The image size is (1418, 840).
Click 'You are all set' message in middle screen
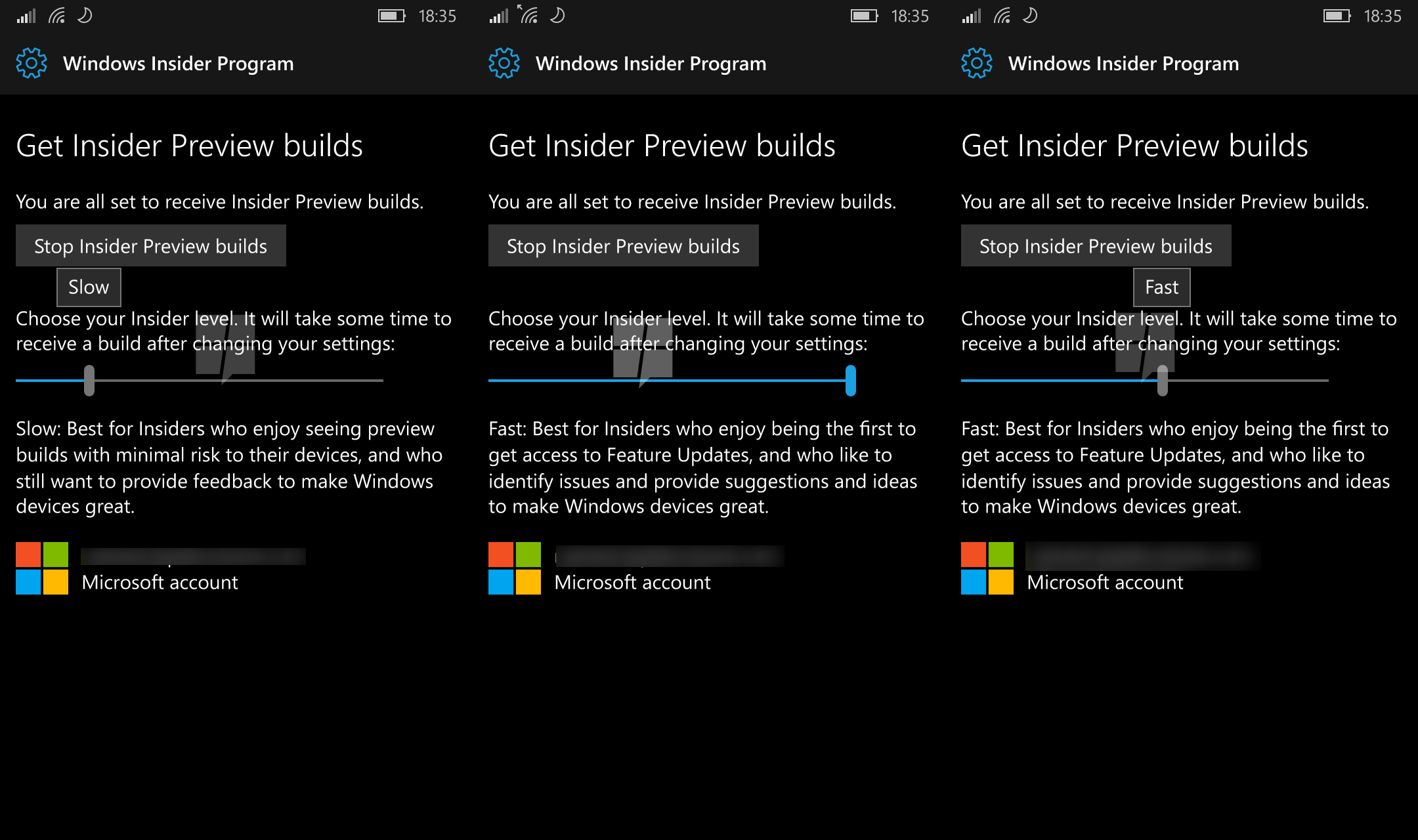[693, 202]
